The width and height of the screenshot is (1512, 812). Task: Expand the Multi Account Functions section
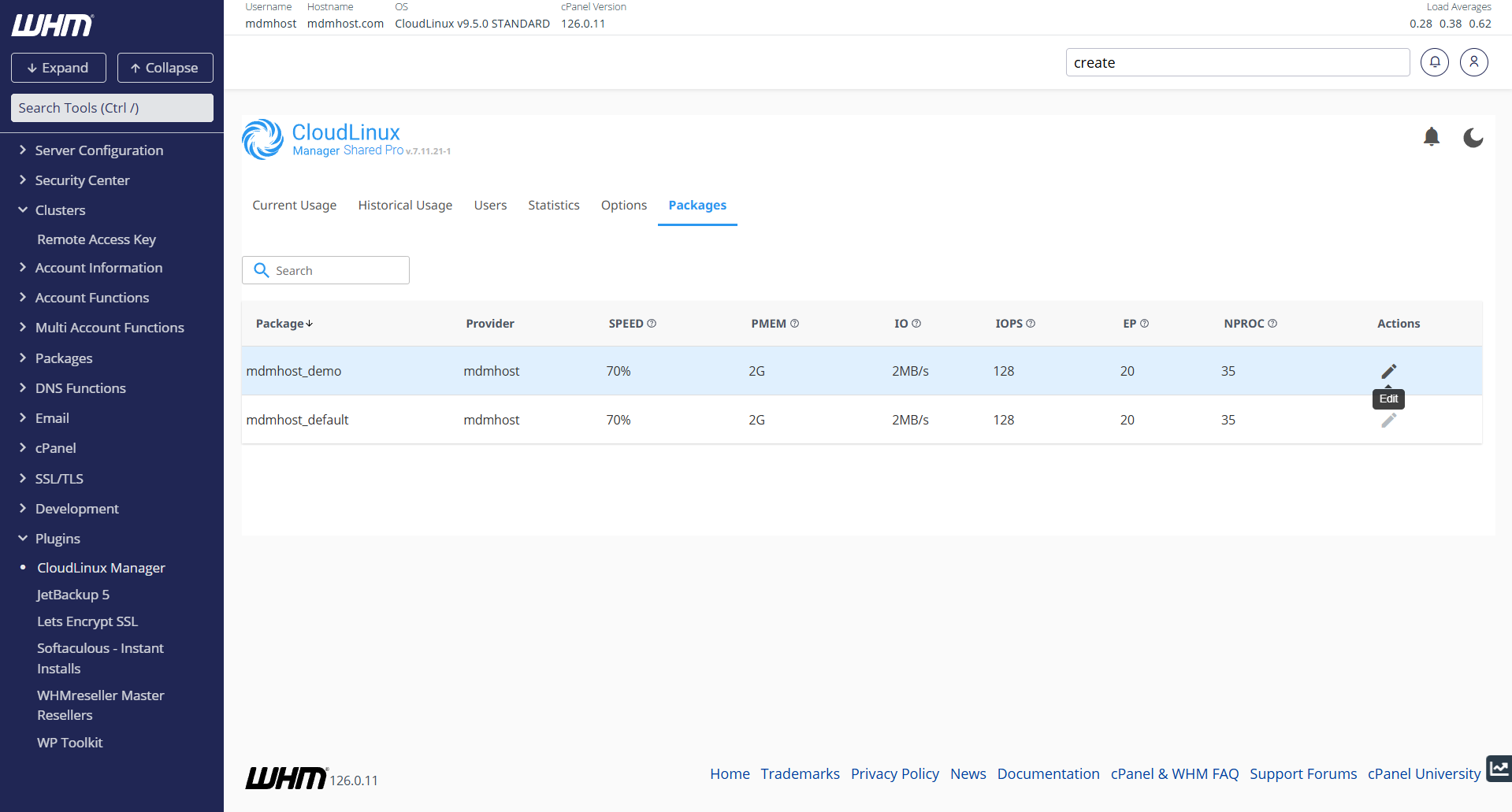(110, 328)
